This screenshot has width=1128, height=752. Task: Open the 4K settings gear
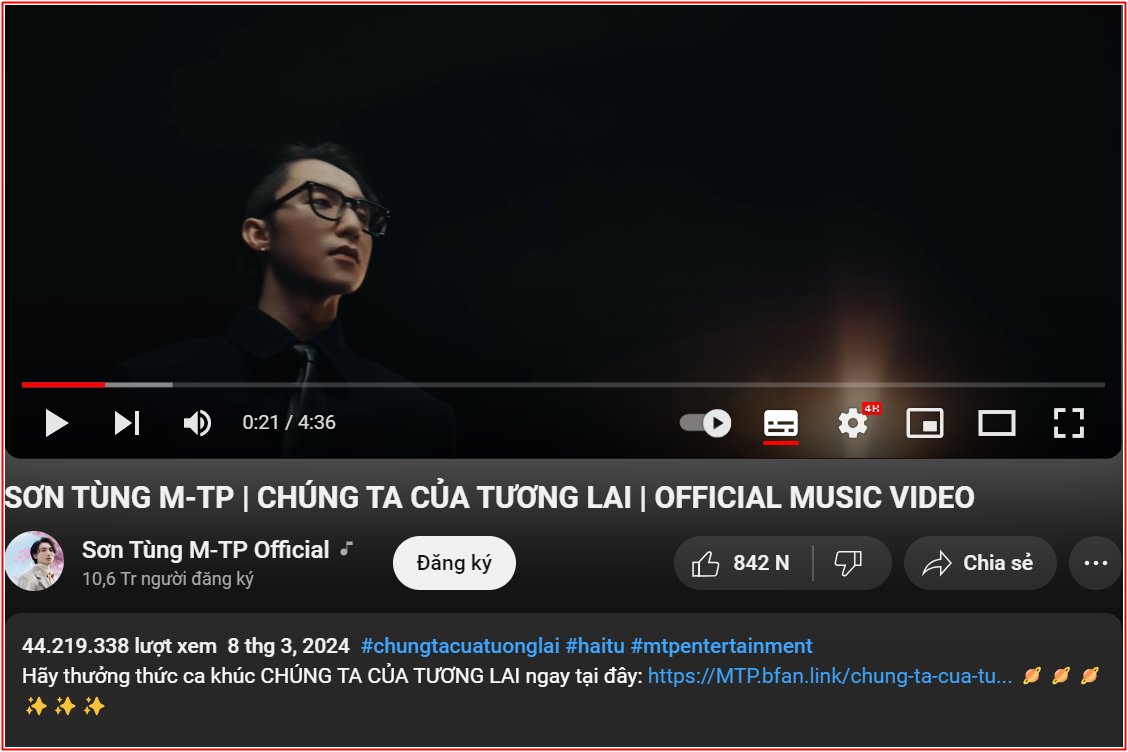853,423
